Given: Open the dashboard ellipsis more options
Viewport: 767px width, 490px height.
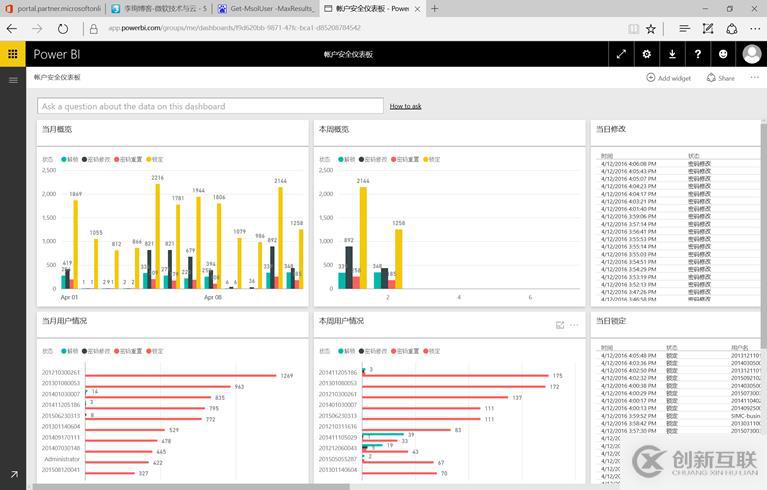Looking at the screenshot, I should click(754, 77).
